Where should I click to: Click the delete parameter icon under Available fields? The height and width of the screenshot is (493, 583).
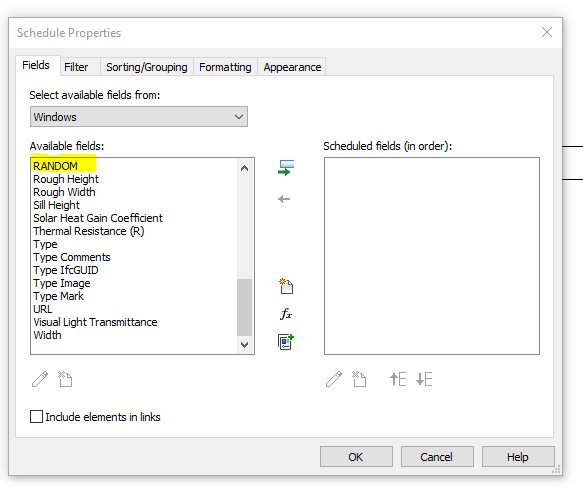tap(65, 379)
